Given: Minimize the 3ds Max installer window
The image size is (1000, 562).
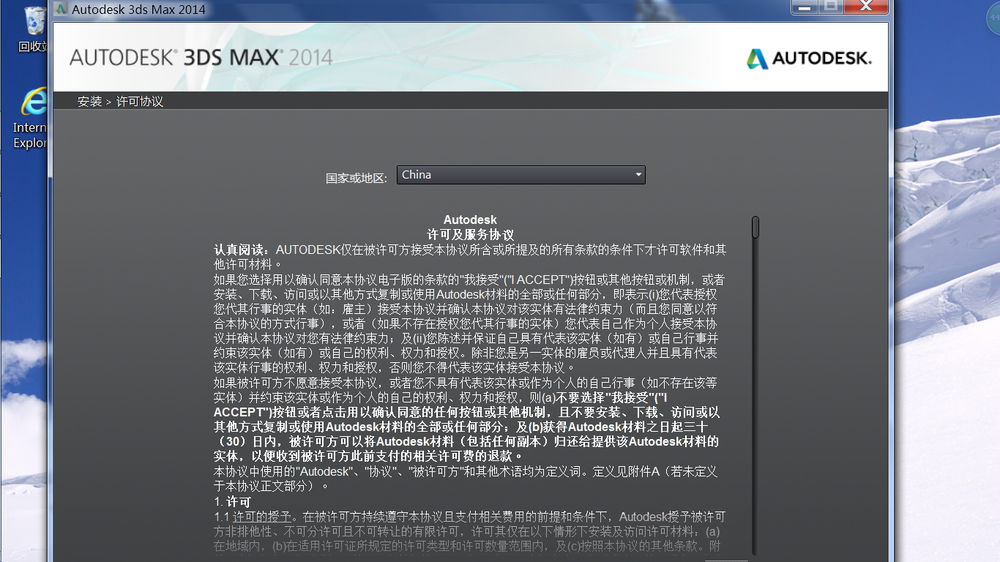Looking at the screenshot, I should pos(804,7).
